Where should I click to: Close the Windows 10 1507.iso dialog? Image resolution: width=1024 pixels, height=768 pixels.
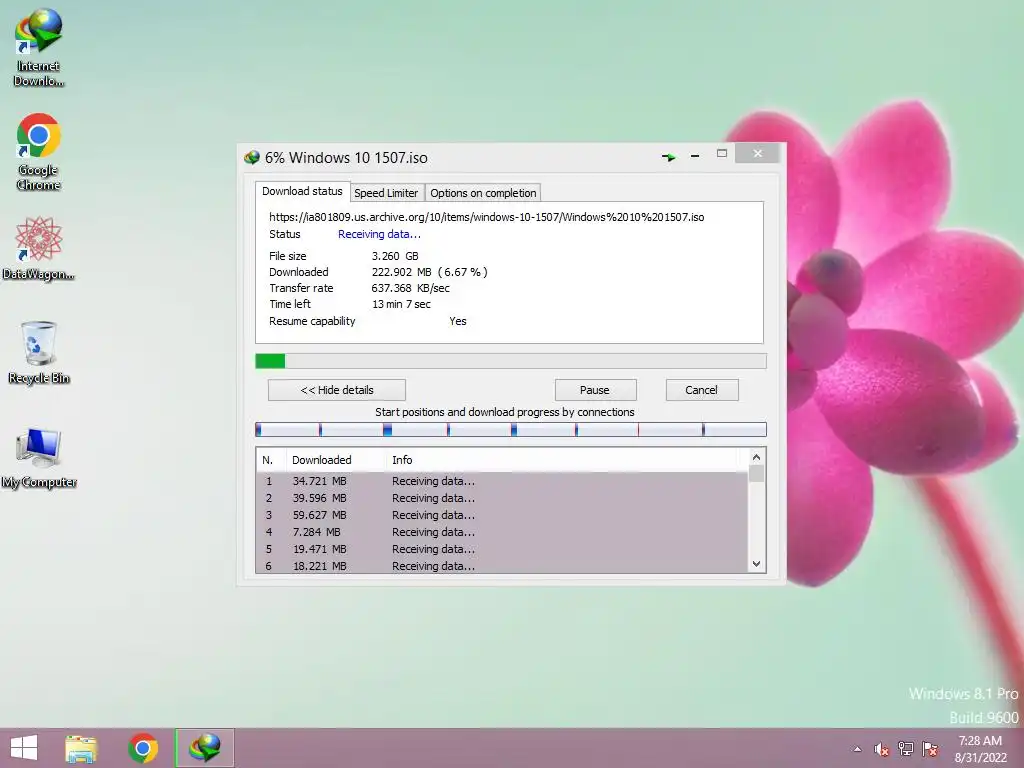pyautogui.click(x=758, y=153)
